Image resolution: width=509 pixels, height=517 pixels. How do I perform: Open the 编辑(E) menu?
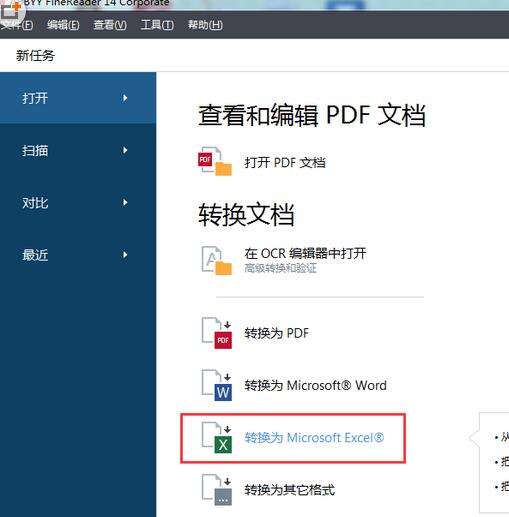63,25
